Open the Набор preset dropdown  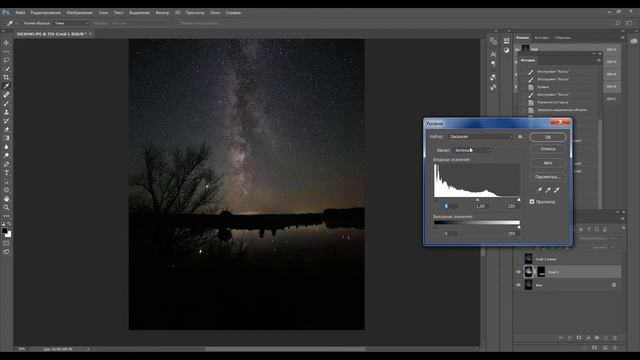(481, 137)
